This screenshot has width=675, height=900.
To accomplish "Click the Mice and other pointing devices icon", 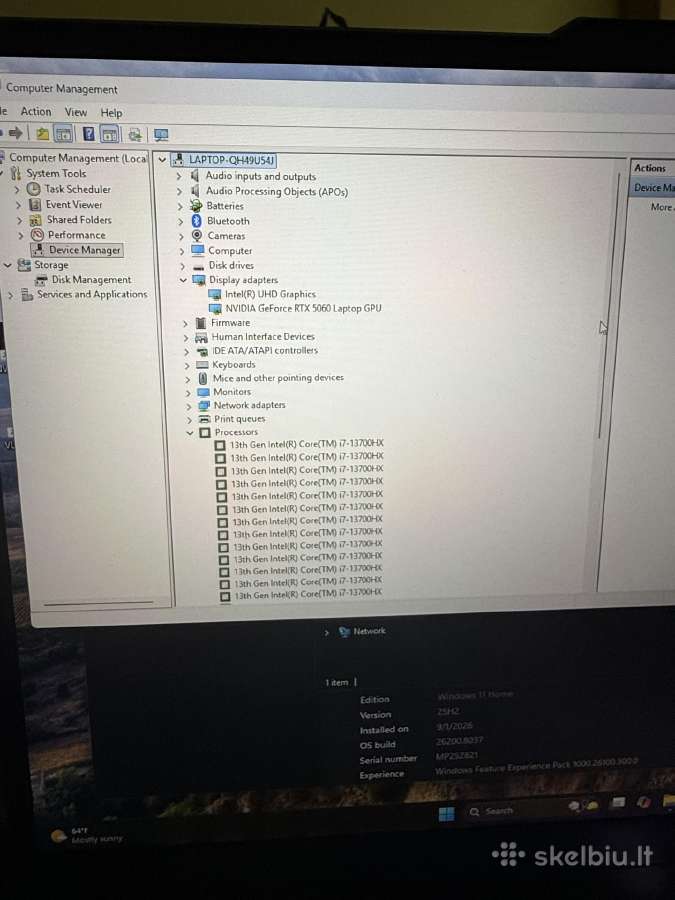I will coord(203,378).
